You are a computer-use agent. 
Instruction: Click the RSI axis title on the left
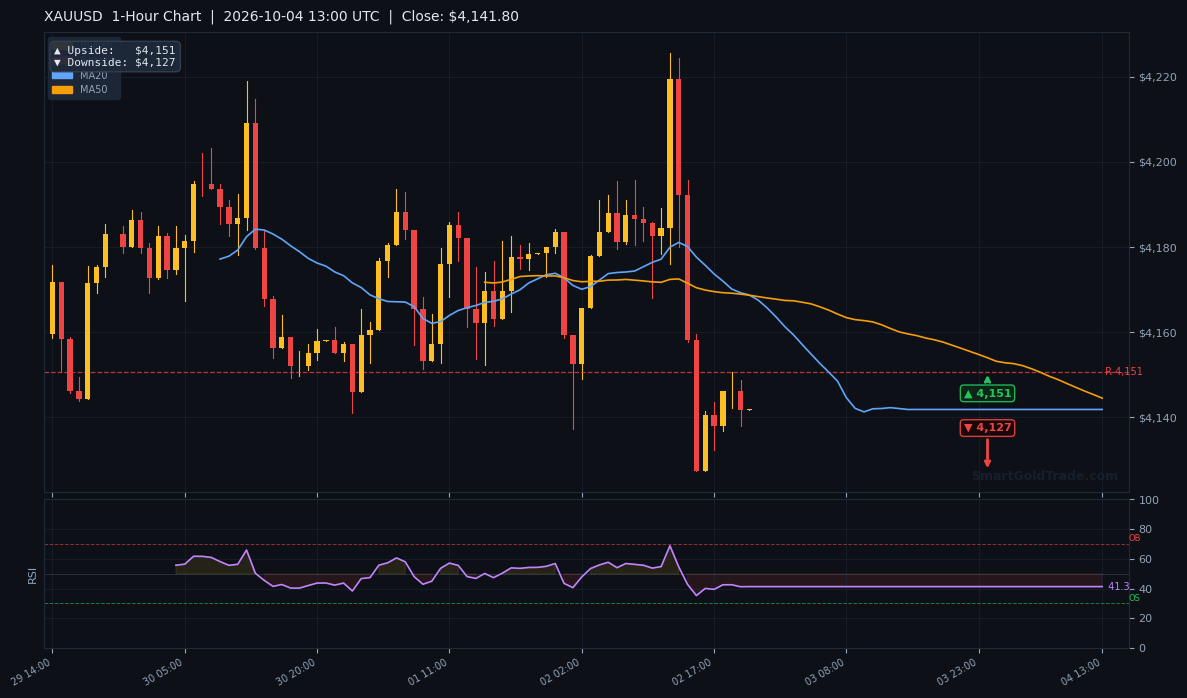33,575
